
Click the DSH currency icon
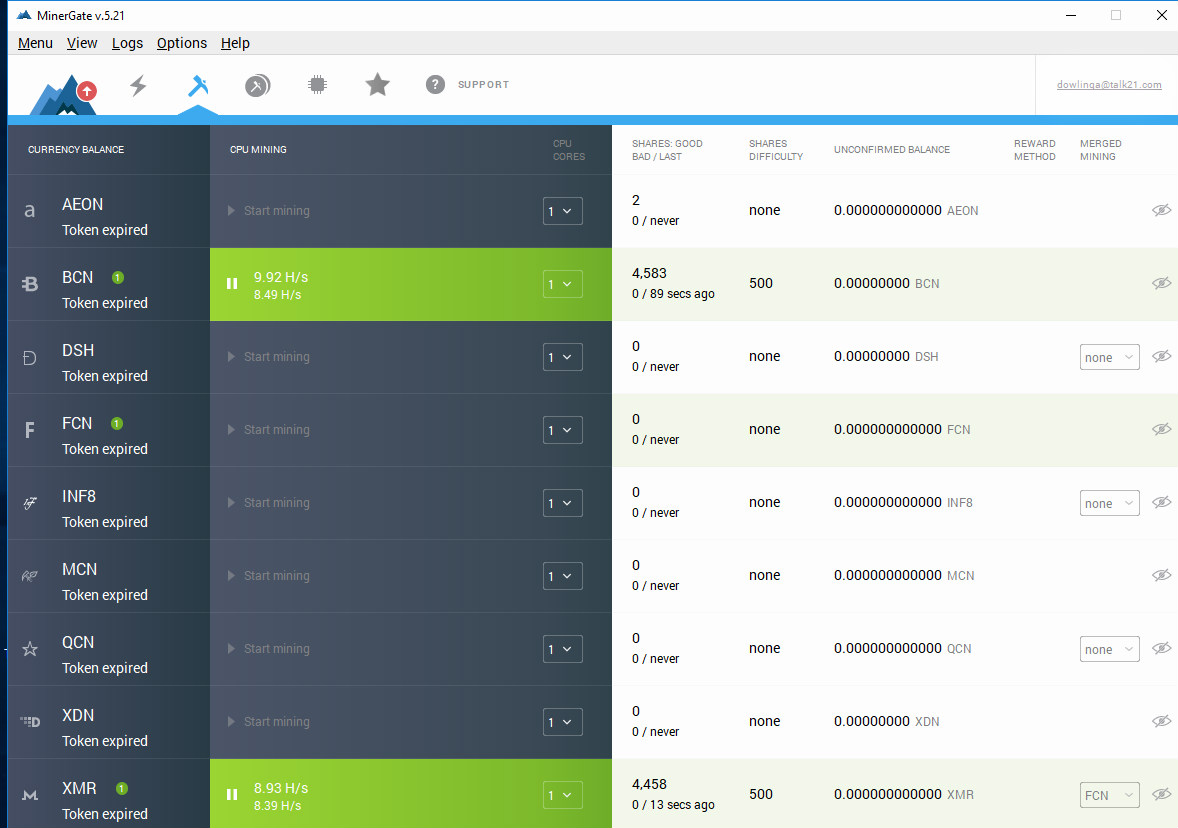(29, 358)
